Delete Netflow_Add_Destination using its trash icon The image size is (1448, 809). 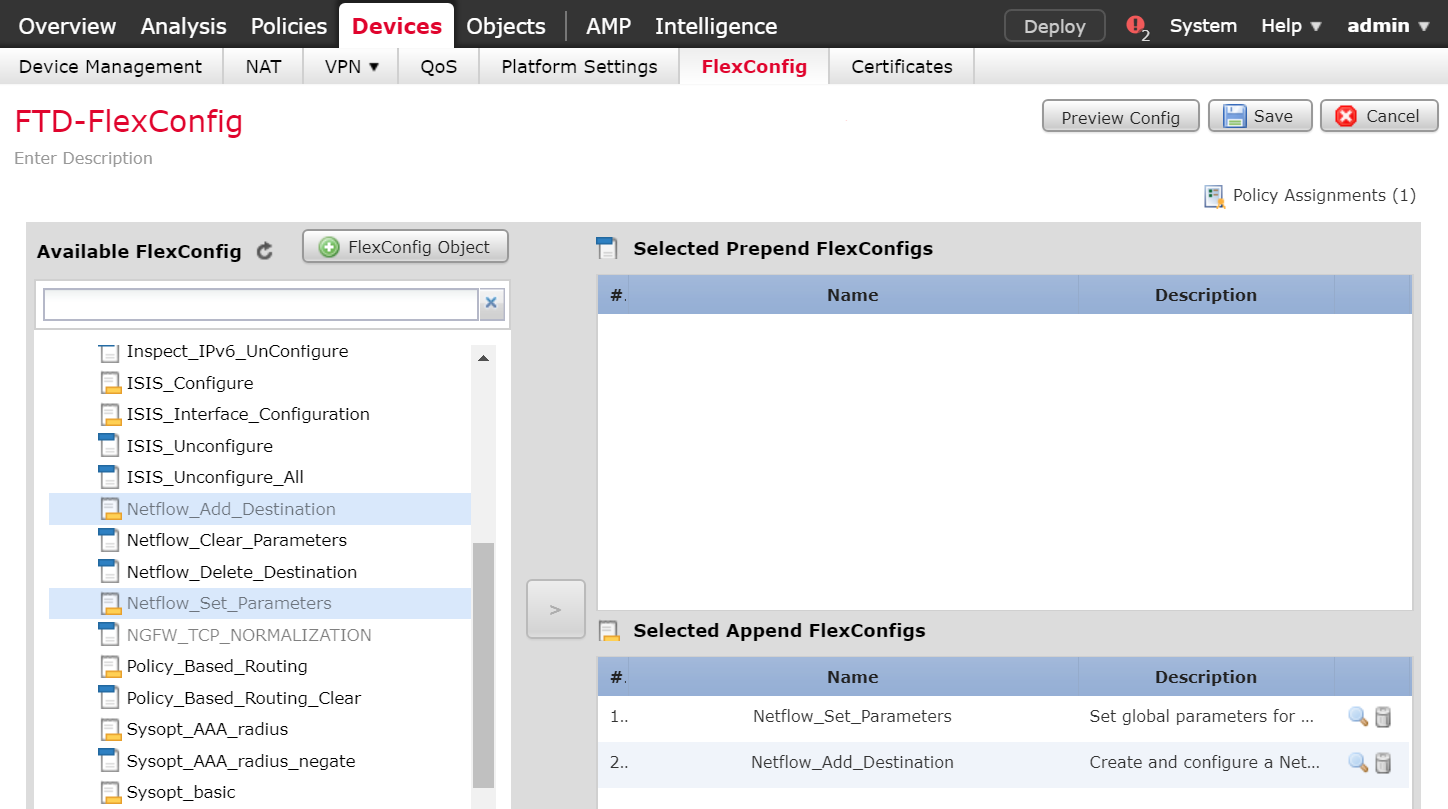(x=1383, y=762)
